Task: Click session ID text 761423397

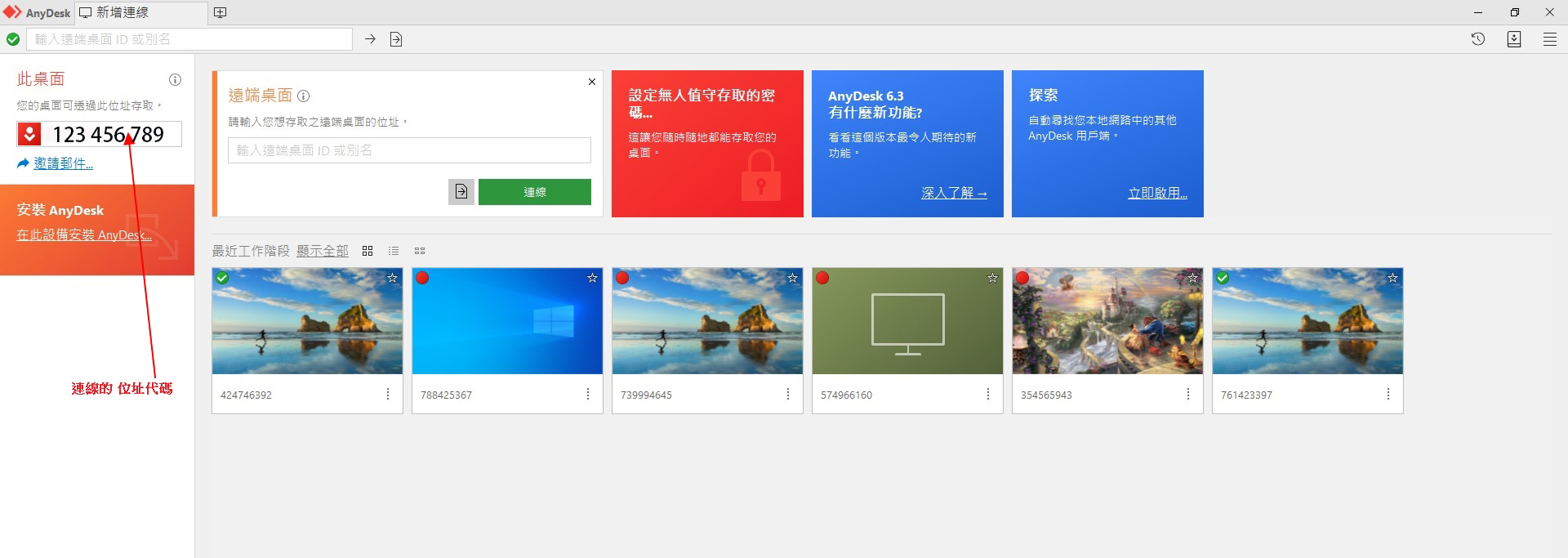Action: [x=1246, y=395]
